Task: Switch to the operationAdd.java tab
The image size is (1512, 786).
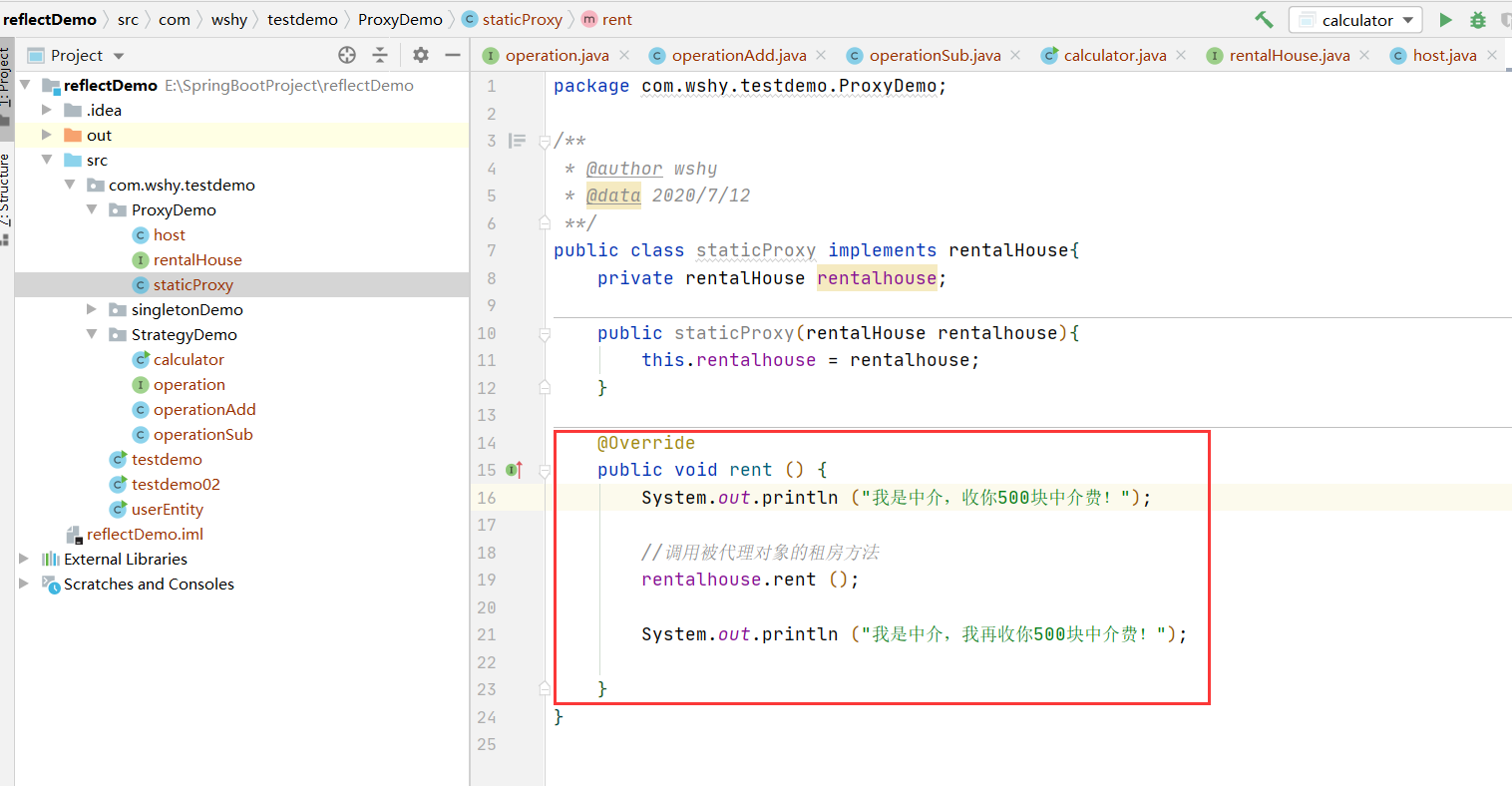Action: tap(739, 55)
